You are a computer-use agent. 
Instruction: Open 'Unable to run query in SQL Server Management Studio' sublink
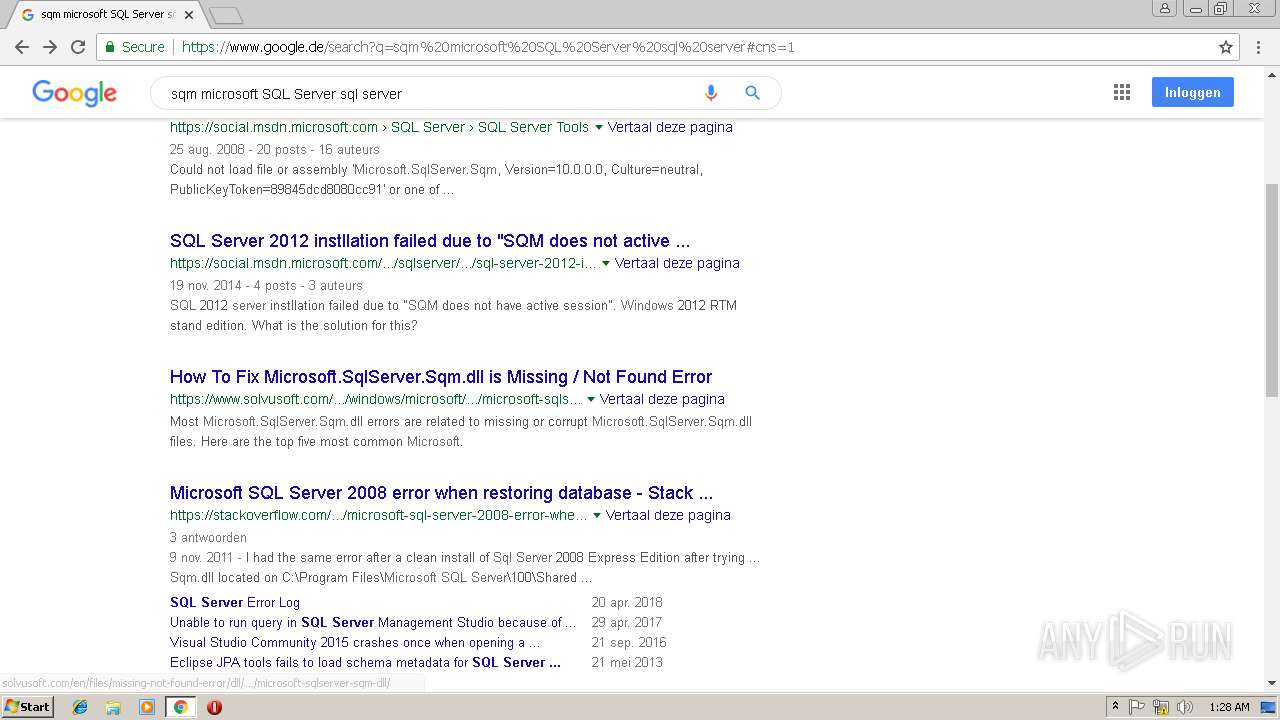373,622
